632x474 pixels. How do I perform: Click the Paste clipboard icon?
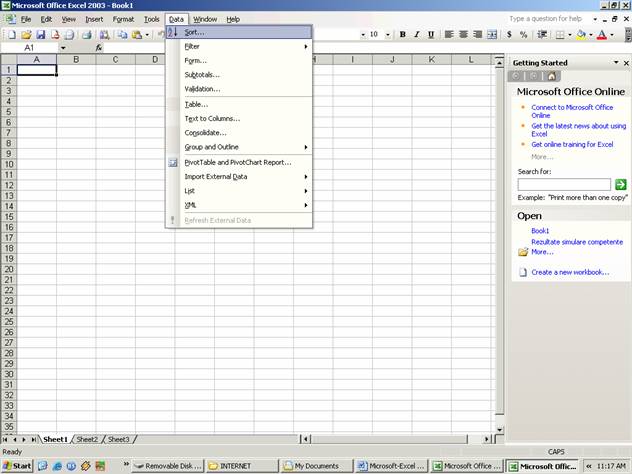[137, 35]
